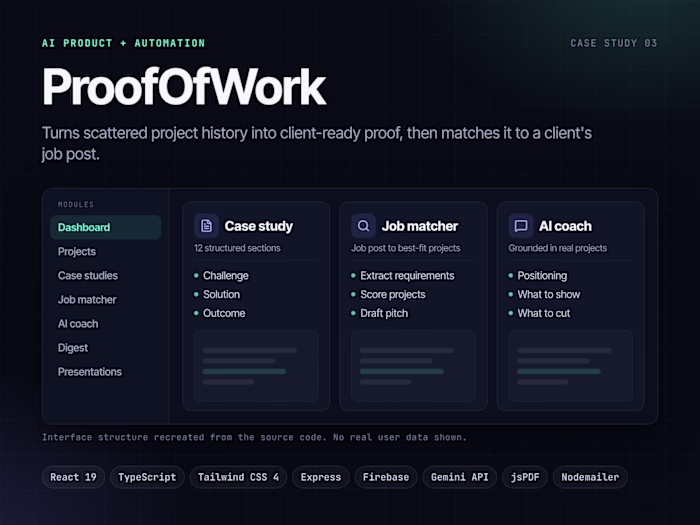This screenshot has width=700, height=525.
Task: Click the Case study document icon
Action: (206, 226)
